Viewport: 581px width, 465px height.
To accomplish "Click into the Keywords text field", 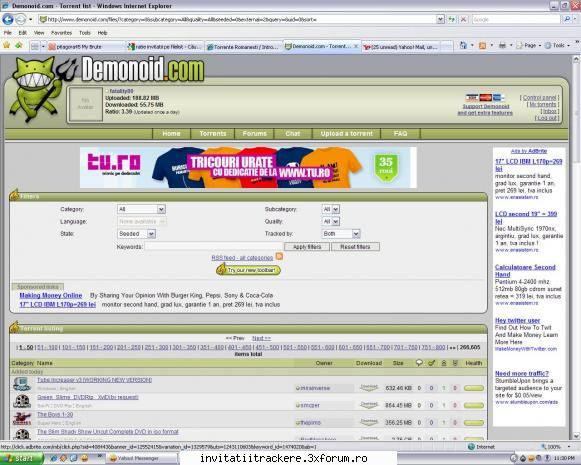I will click(x=213, y=247).
